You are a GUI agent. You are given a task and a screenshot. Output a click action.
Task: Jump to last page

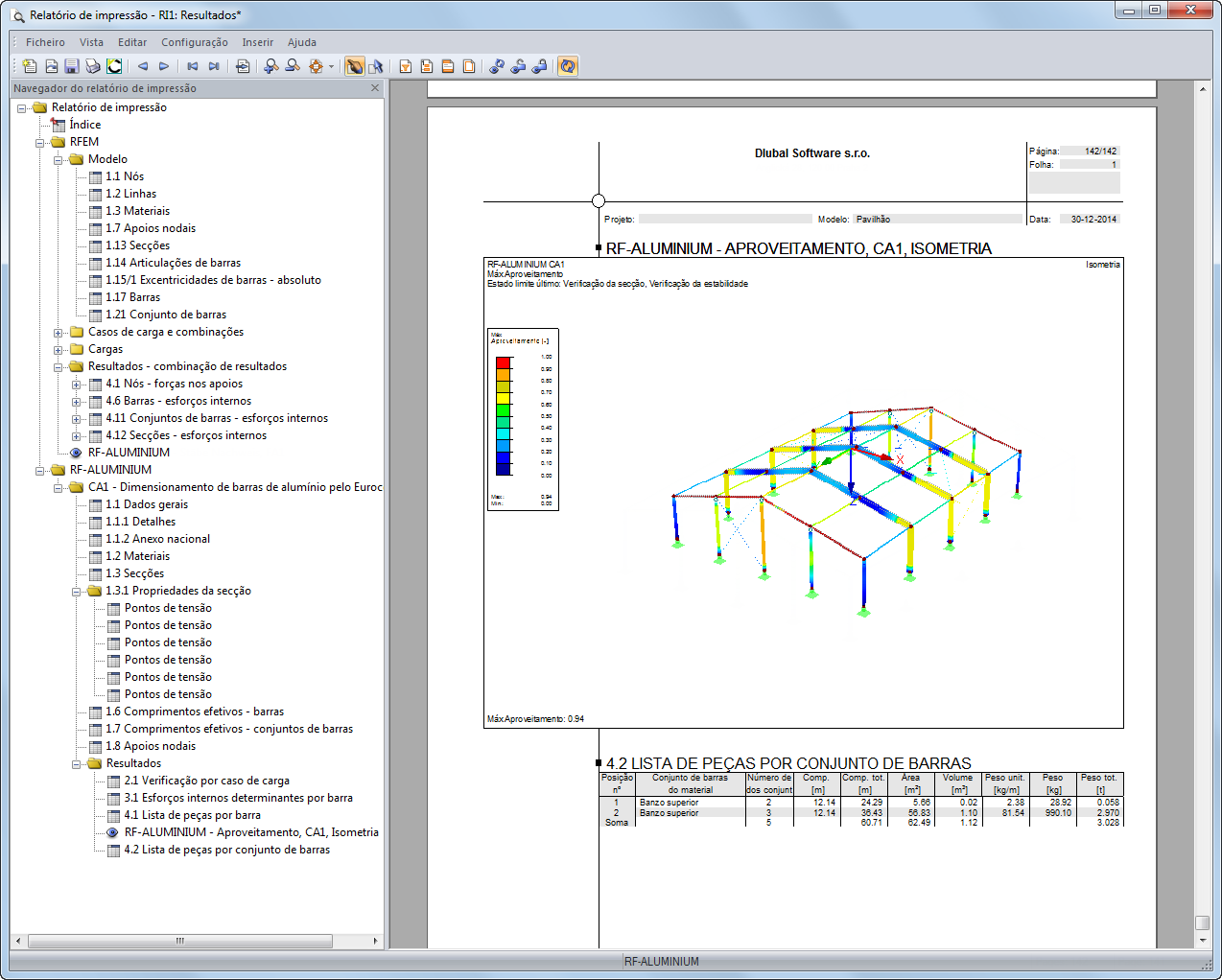click(214, 66)
